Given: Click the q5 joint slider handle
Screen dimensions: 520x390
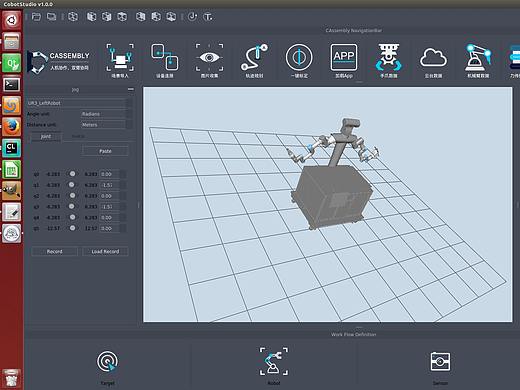Looking at the screenshot, I should click(x=72, y=228).
